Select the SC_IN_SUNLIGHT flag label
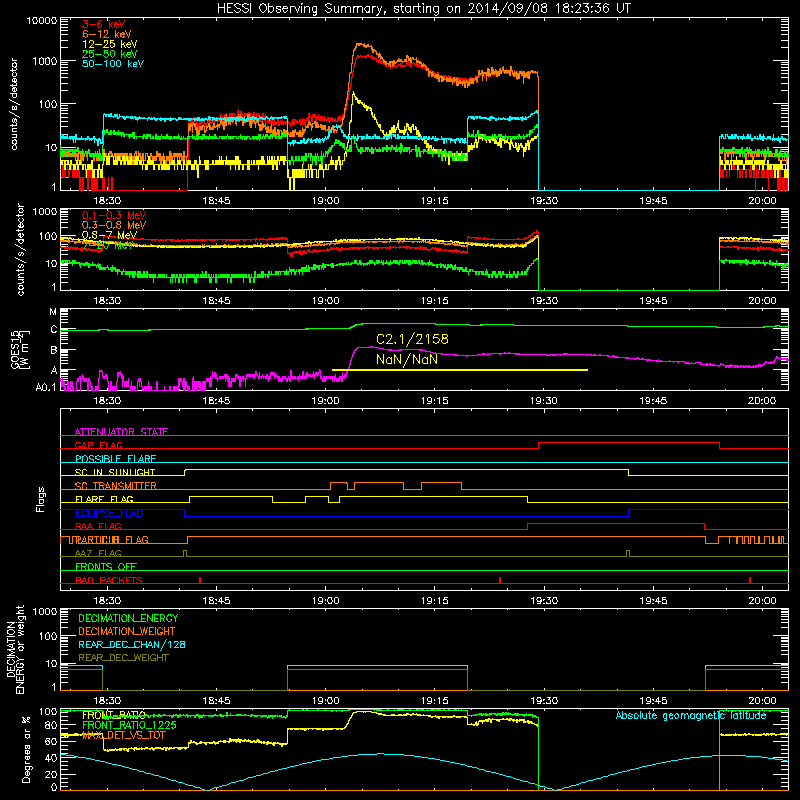 (x=115, y=472)
